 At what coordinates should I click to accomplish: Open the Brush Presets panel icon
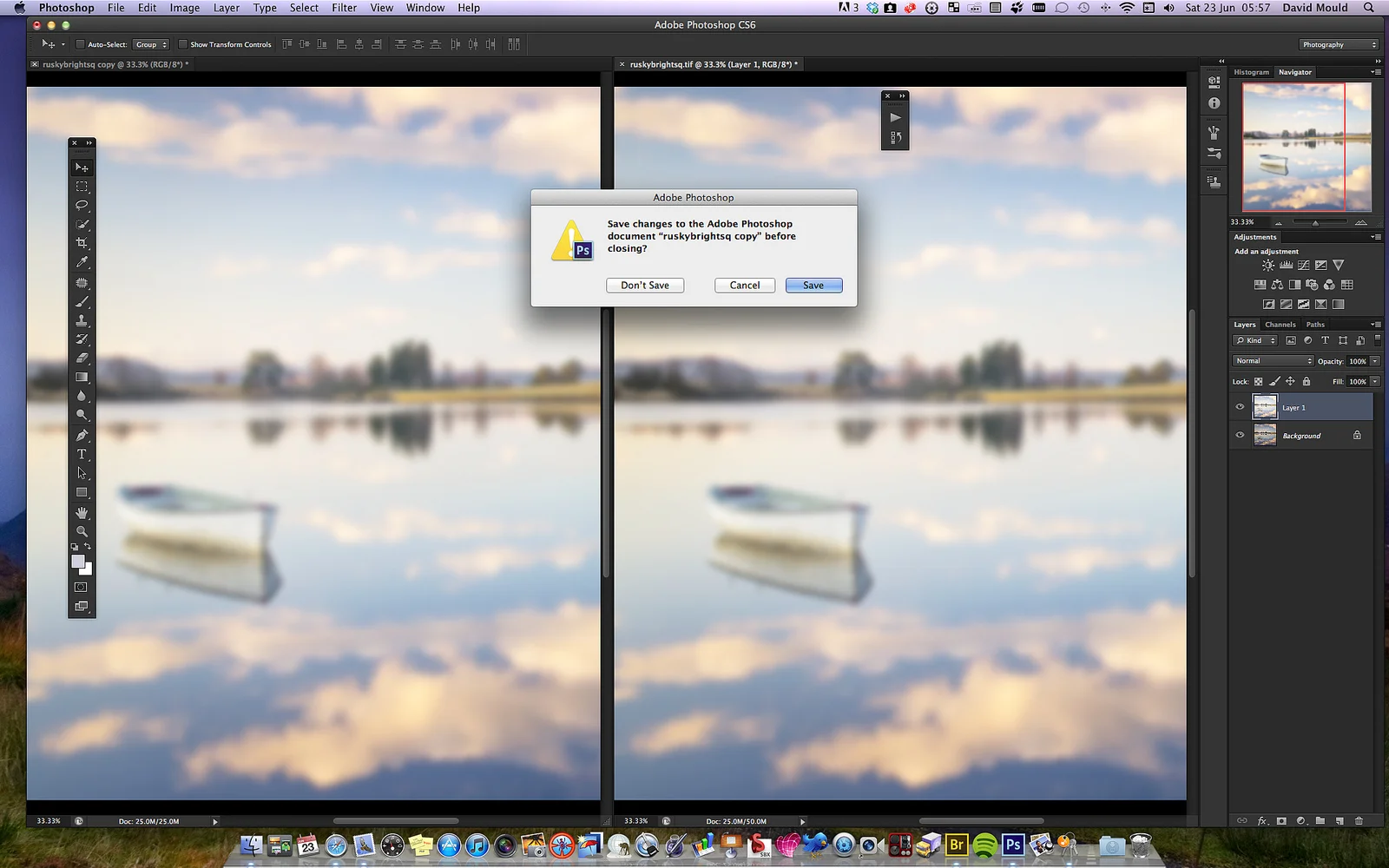point(1214,153)
